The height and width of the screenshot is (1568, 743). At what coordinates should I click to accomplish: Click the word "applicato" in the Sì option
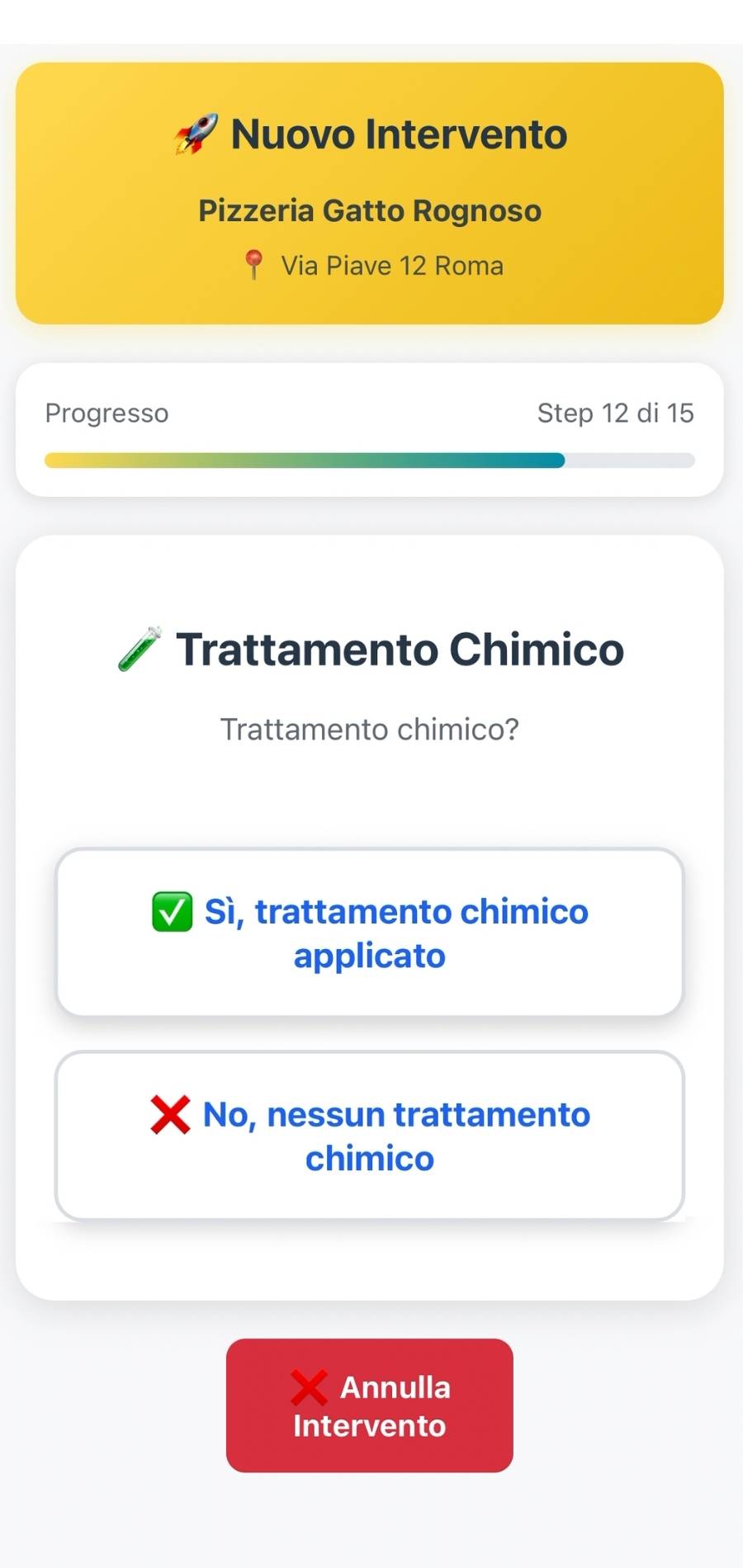coord(370,956)
